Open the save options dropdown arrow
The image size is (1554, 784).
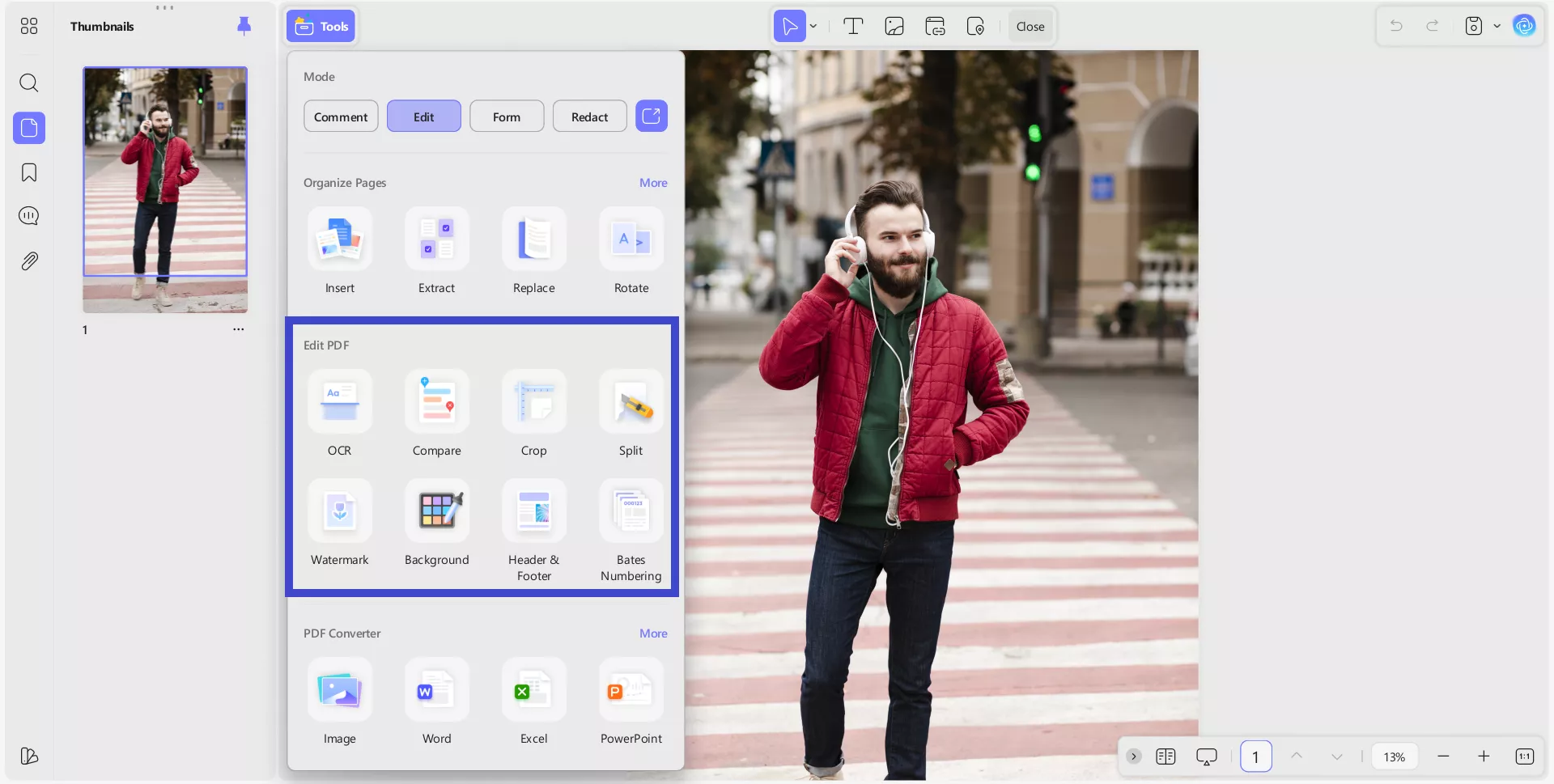1497,27
